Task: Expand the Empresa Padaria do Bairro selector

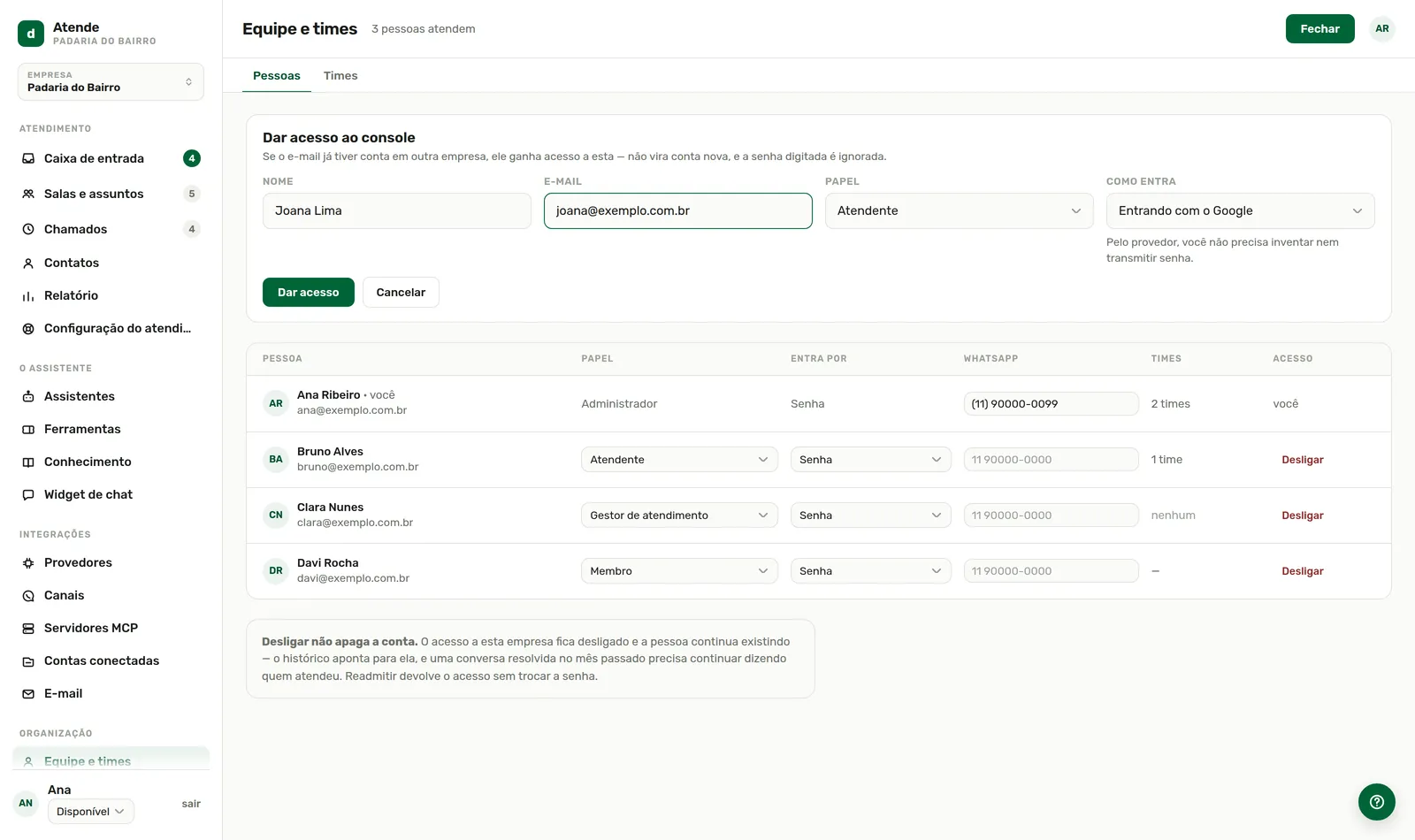Action: (x=111, y=81)
